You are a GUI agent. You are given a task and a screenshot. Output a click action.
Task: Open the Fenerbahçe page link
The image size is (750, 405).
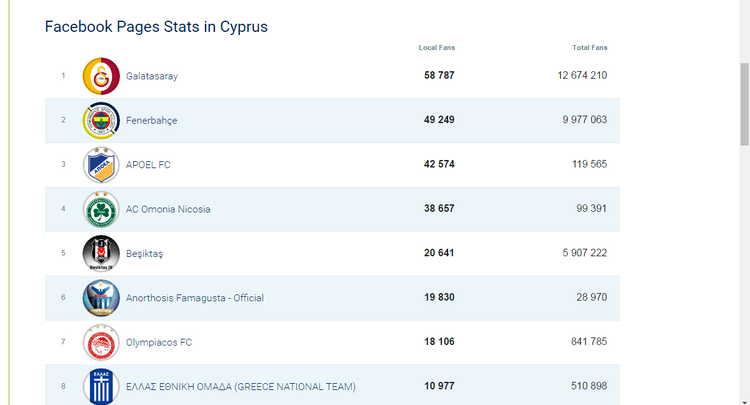click(x=151, y=120)
